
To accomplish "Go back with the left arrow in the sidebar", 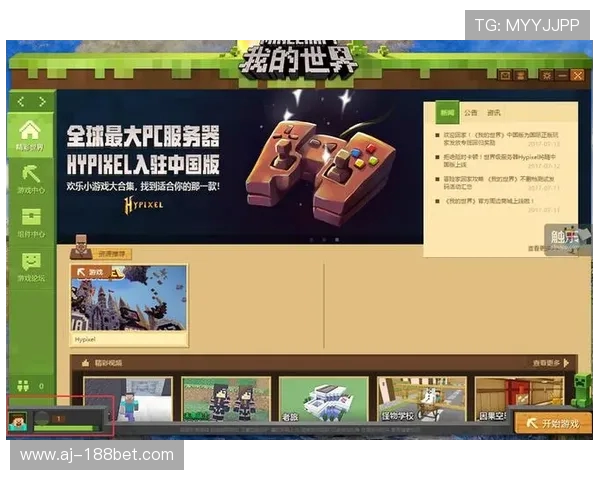I will tap(21, 101).
